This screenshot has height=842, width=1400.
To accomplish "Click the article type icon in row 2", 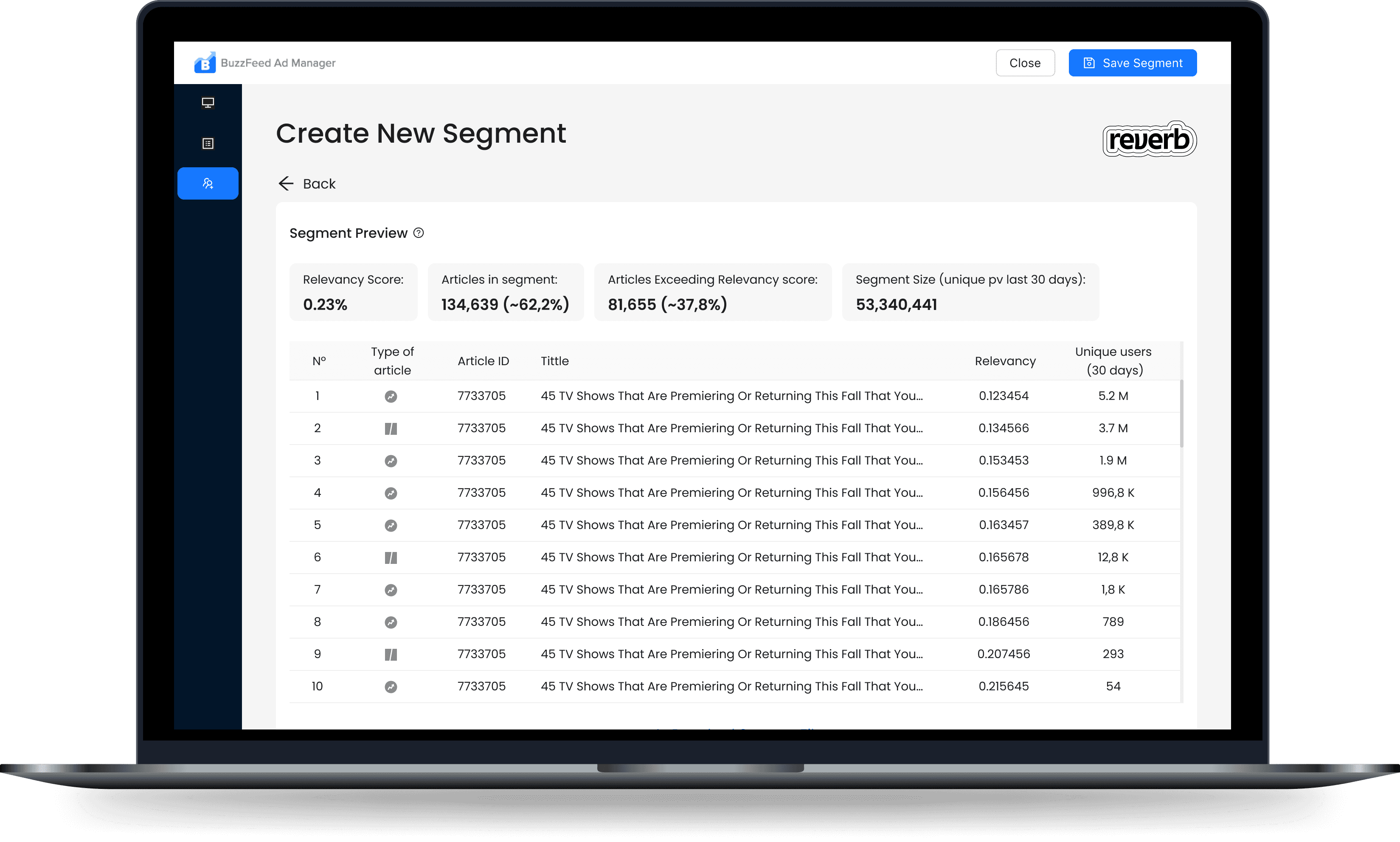I will [x=391, y=428].
